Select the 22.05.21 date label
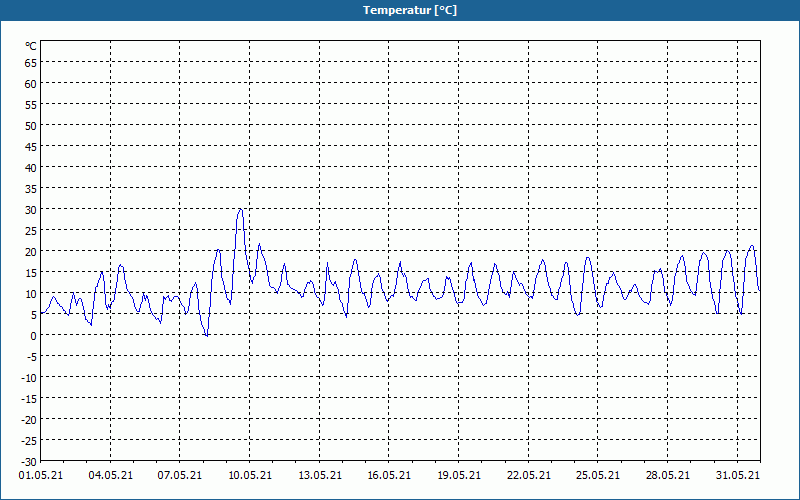The width and height of the screenshot is (800, 500). 529,476
